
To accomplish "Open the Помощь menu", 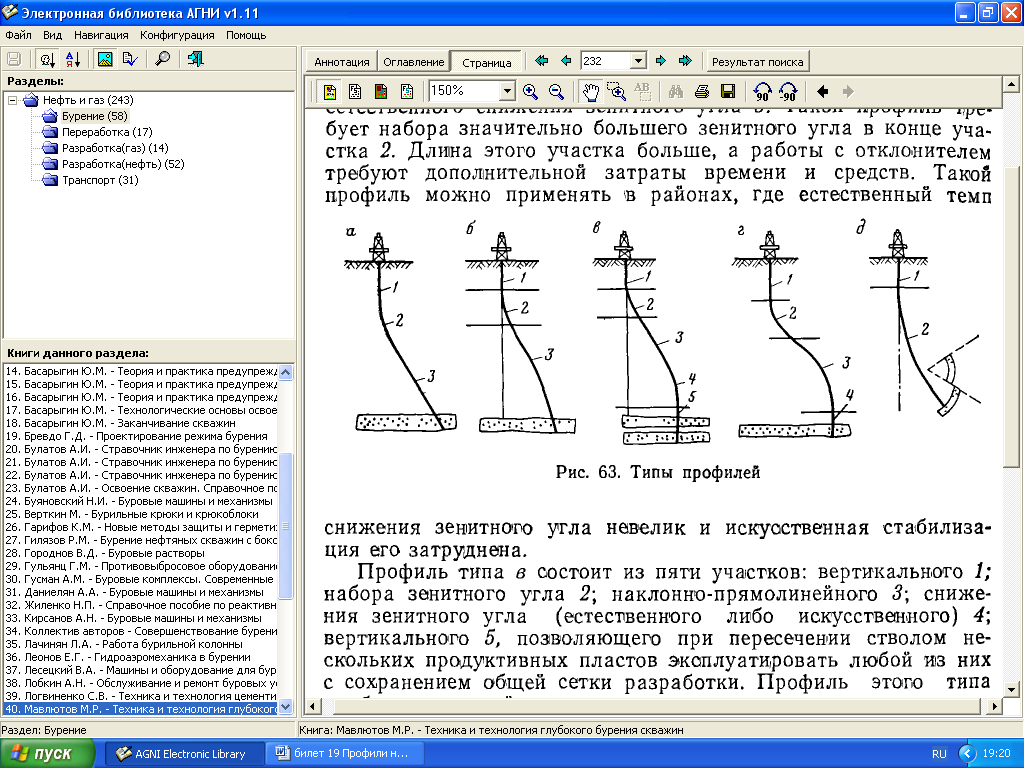I will point(246,35).
